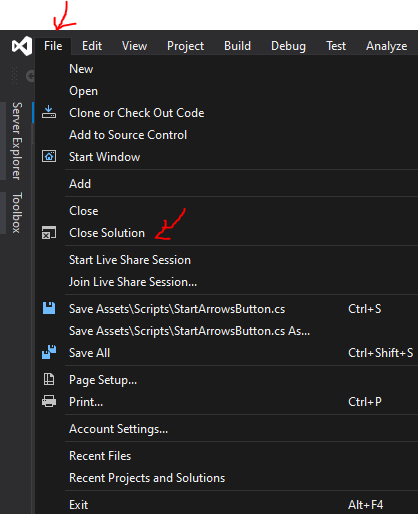Show the Toolbox side panel
The width and height of the screenshot is (418, 514).
coord(17,212)
